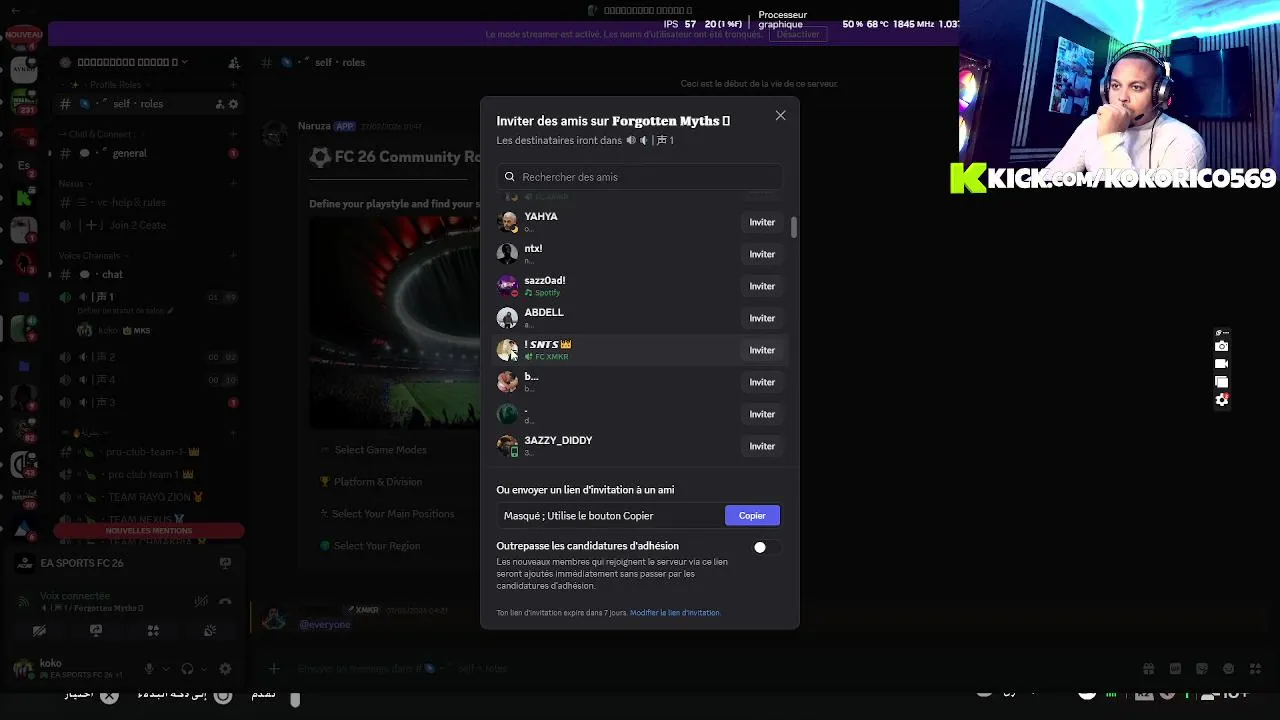Click overlay video record icon
The image size is (1280, 720).
1222,364
